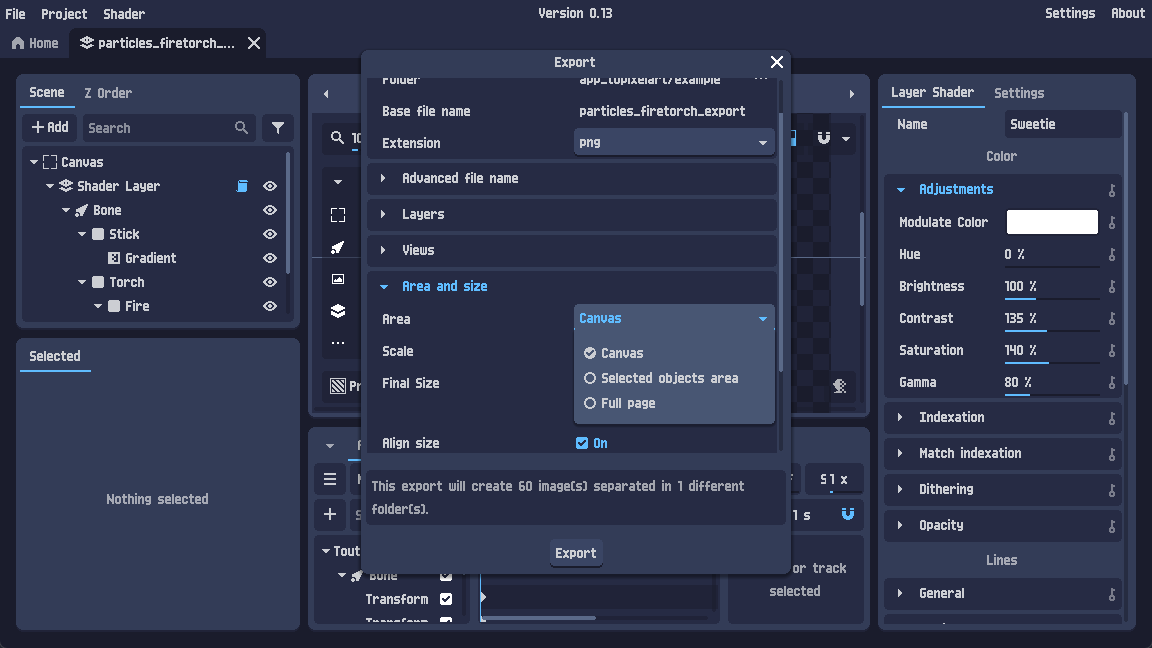Uncheck the Transform checkbox in the timeline panel
The height and width of the screenshot is (648, 1152).
tap(445, 598)
